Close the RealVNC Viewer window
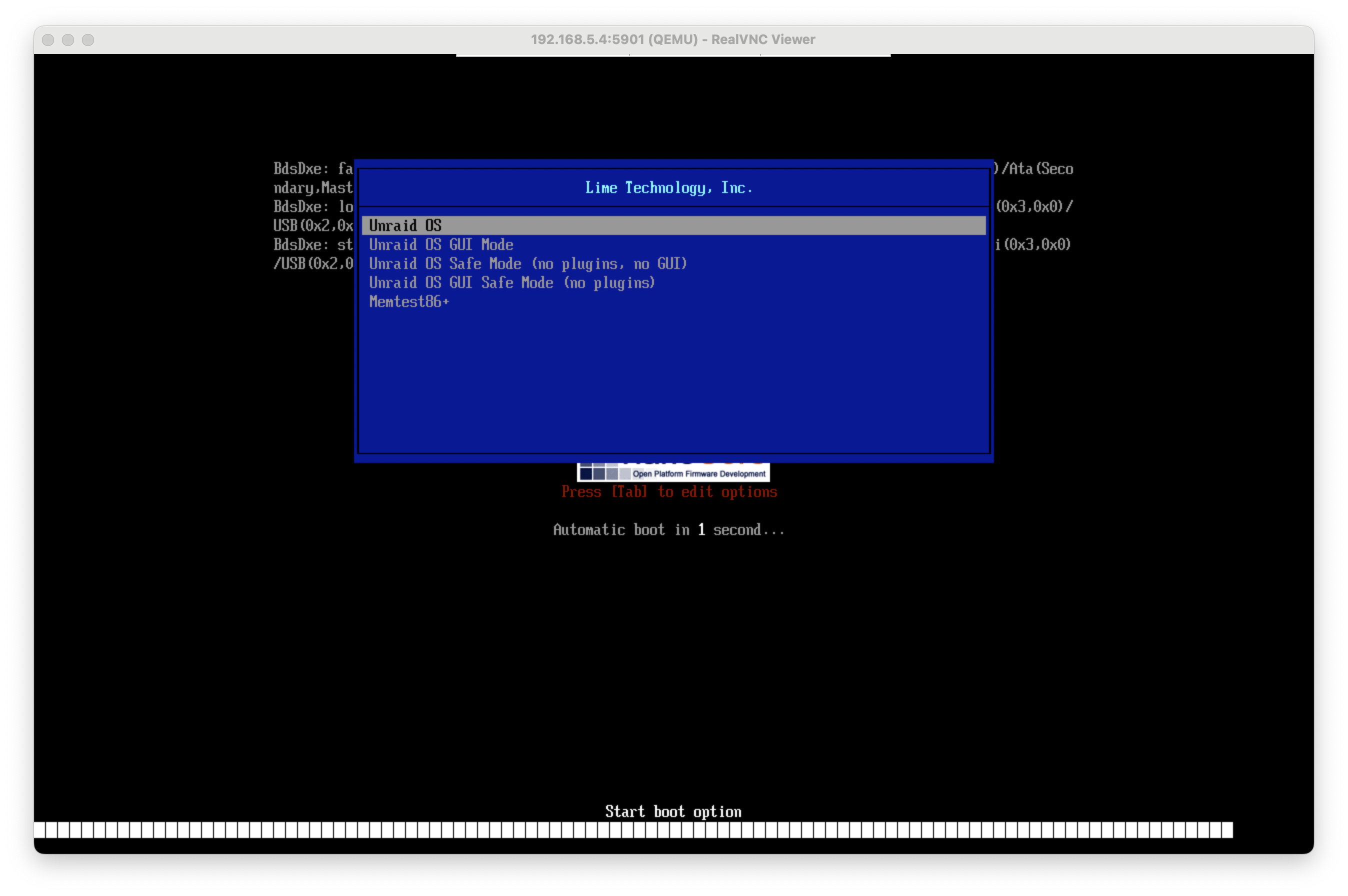 (48, 39)
